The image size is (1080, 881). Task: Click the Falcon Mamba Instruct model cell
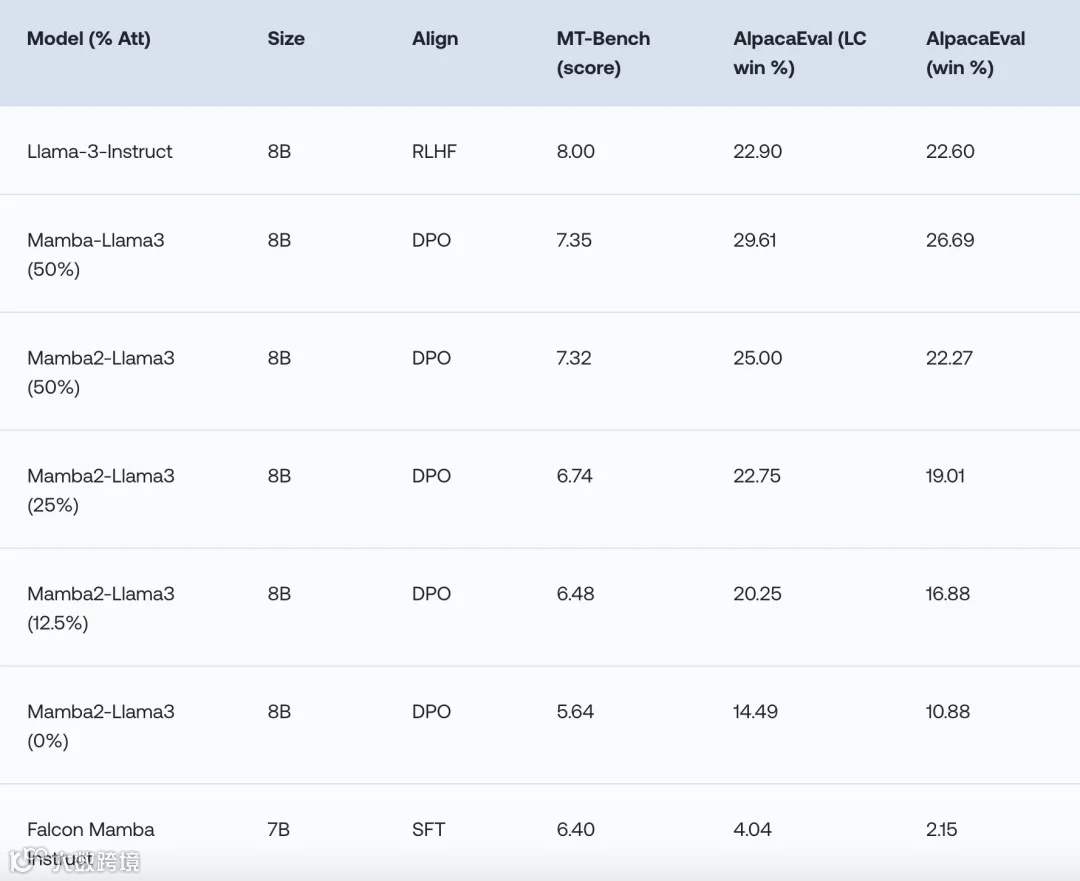[x=91, y=842]
